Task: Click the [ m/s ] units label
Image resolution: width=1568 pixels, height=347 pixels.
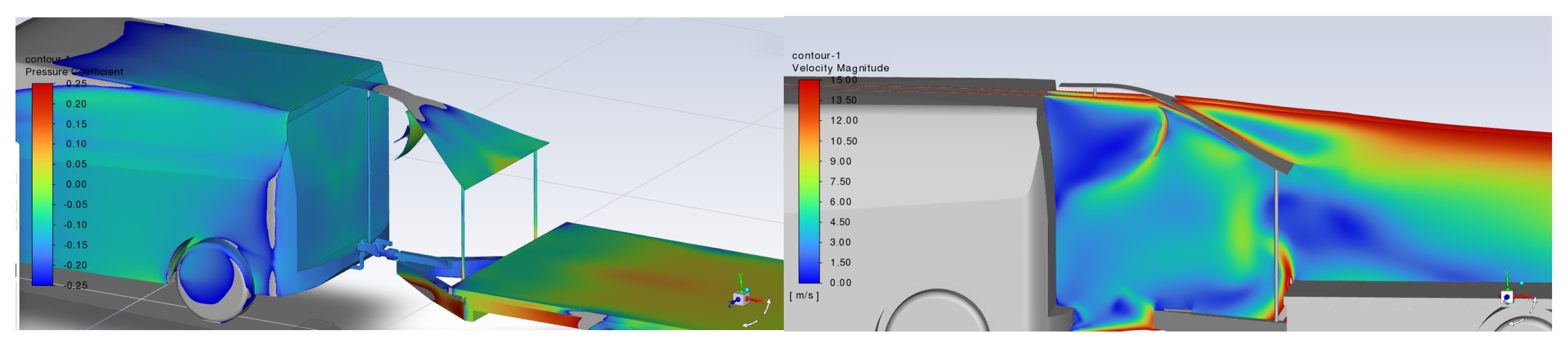Action: pyautogui.click(x=804, y=295)
